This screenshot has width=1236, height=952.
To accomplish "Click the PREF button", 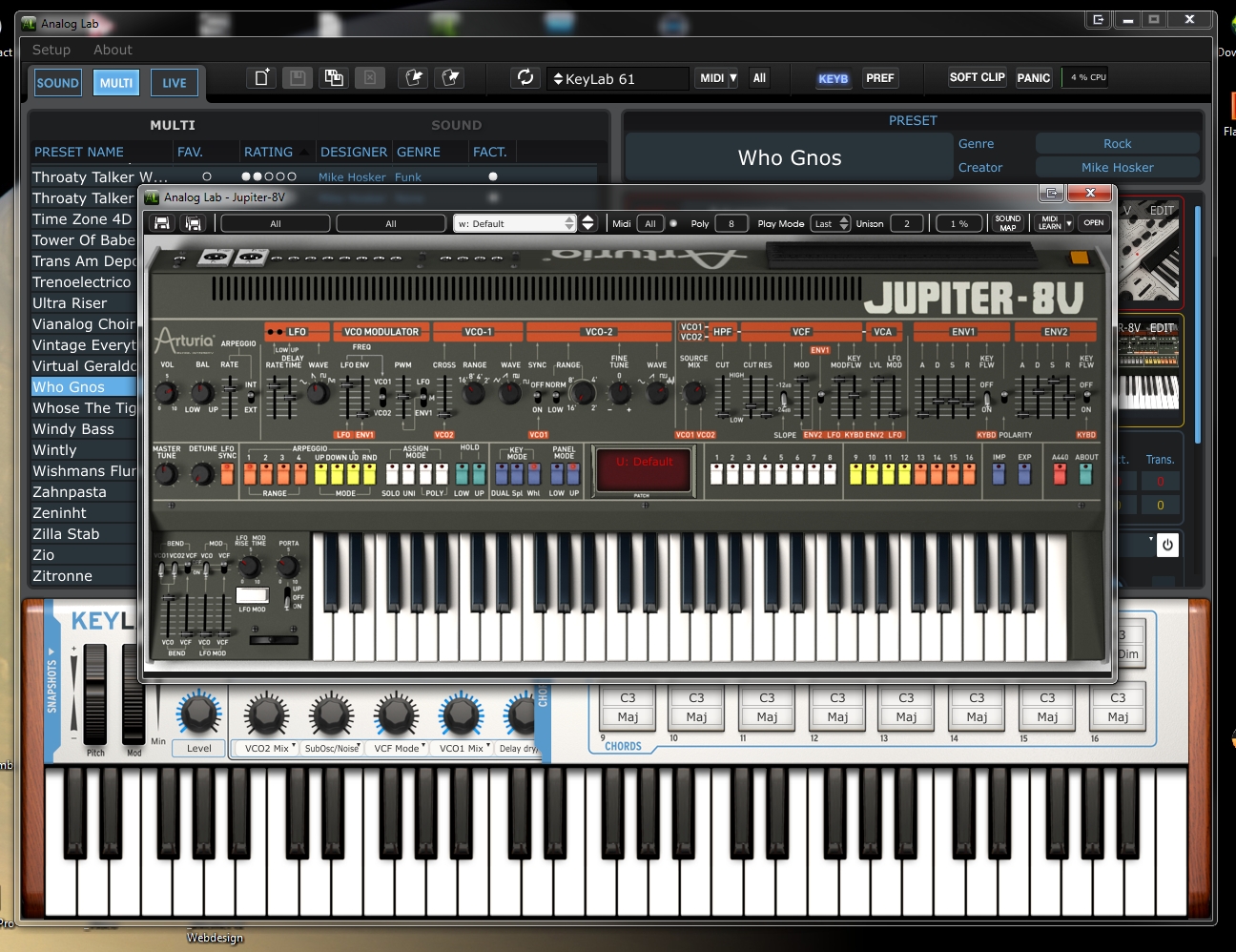I will tap(880, 78).
